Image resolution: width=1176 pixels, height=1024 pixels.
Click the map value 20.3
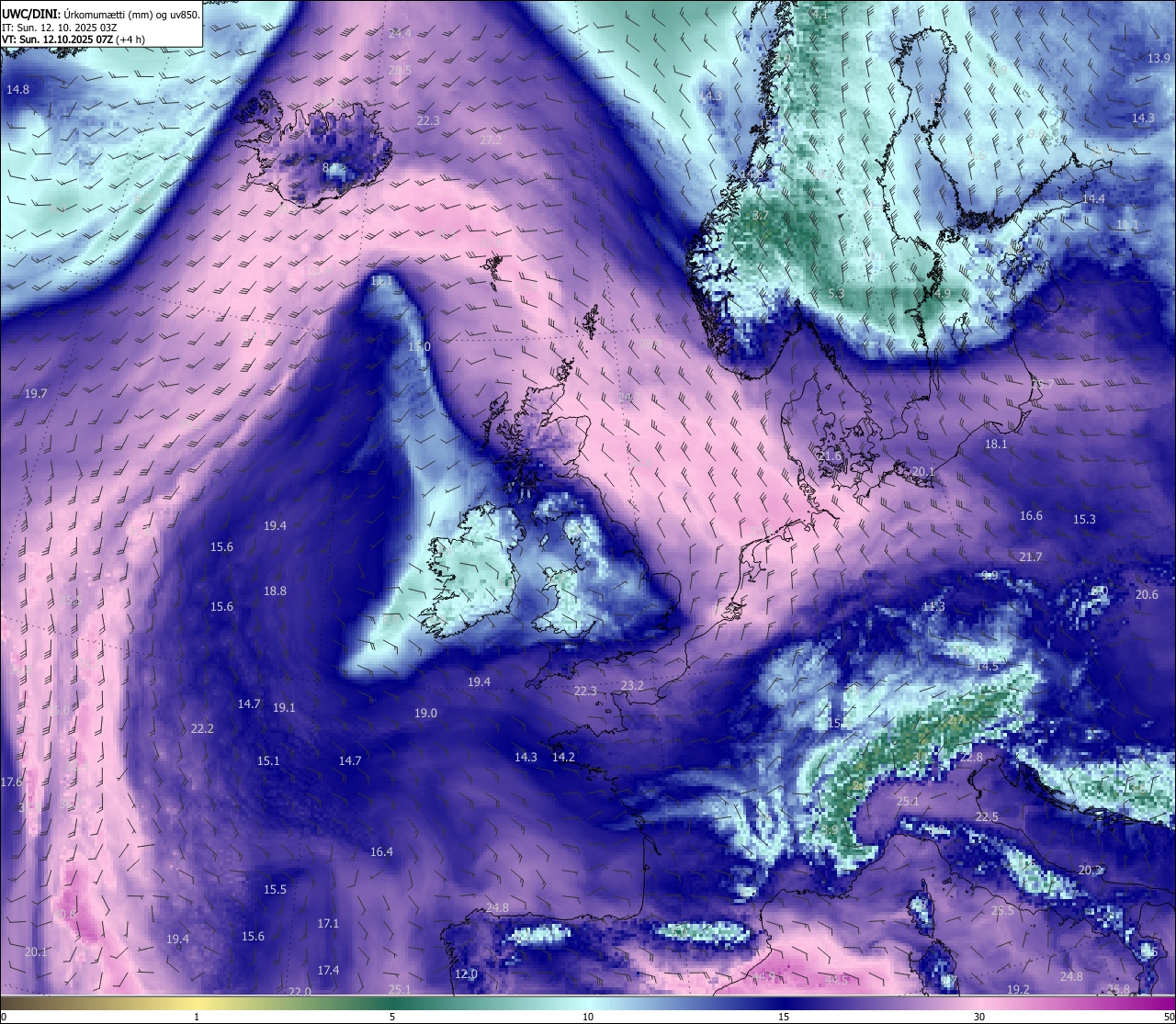click(1090, 871)
